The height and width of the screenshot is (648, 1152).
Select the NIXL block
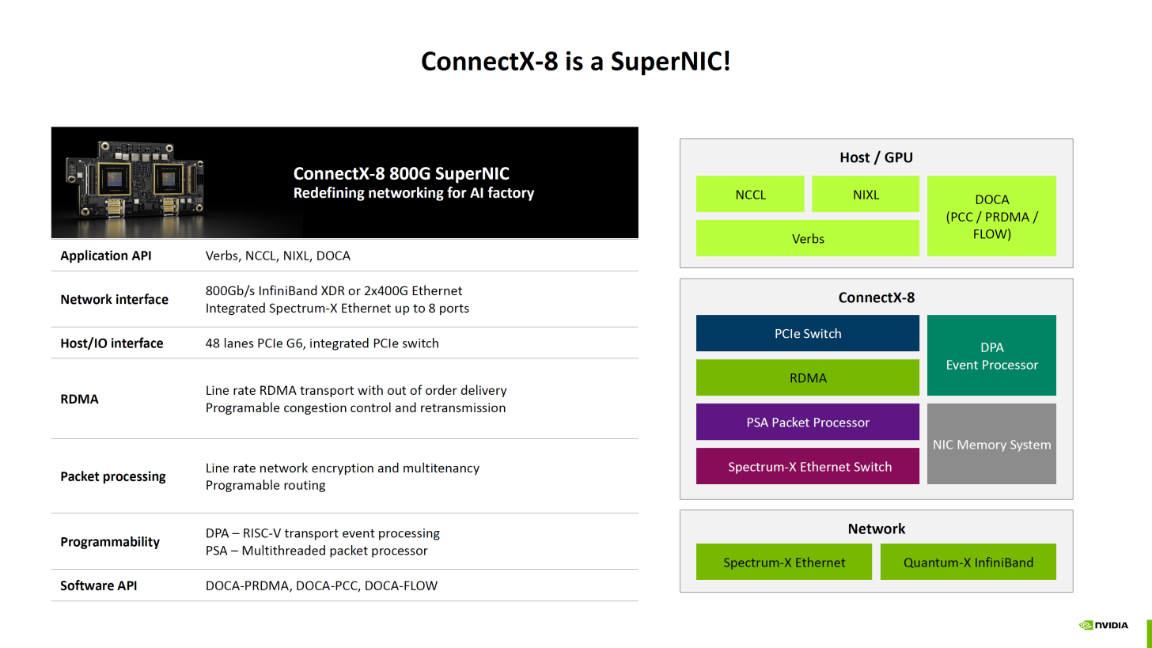pyautogui.click(x=865, y=195)
